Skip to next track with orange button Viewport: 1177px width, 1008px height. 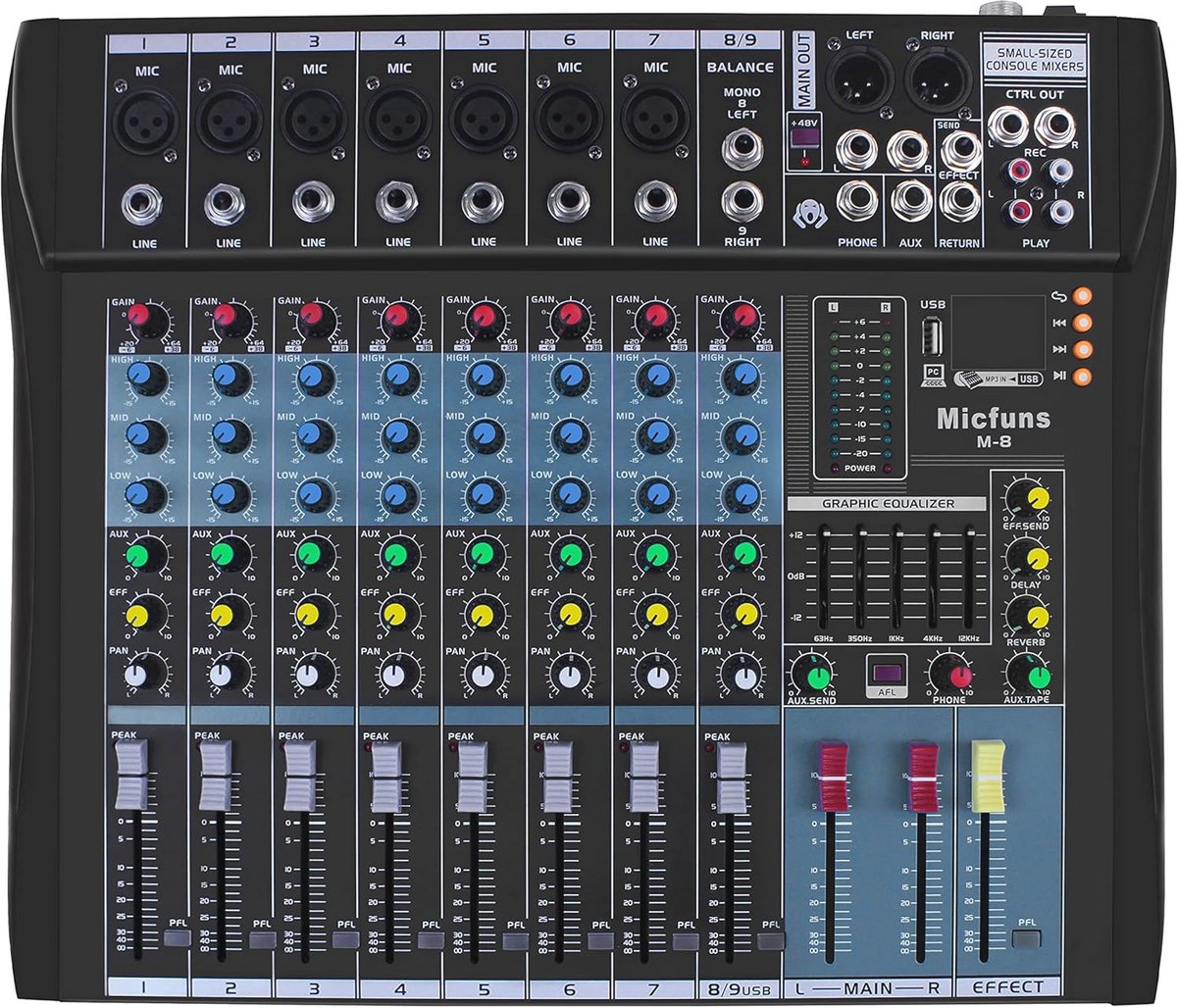[1083, 349]
